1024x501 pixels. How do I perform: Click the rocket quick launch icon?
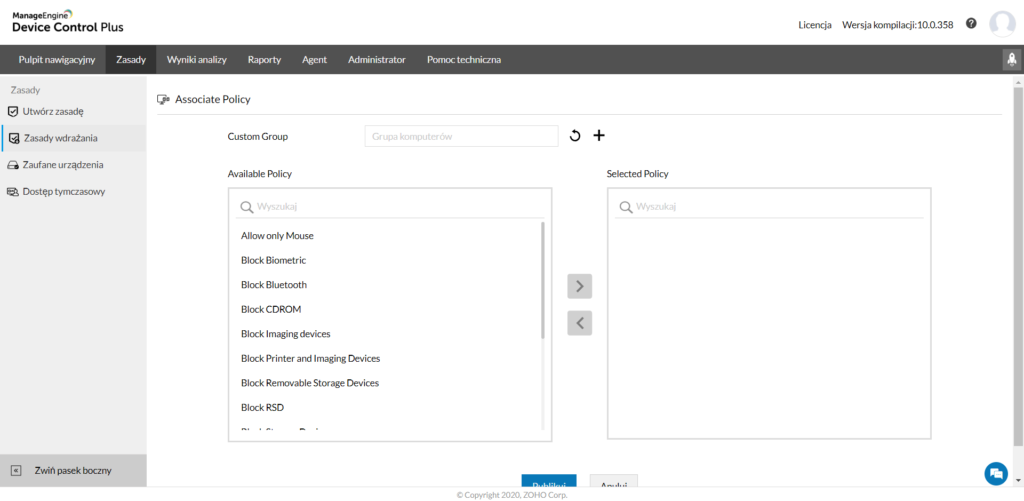[1010, 60]
